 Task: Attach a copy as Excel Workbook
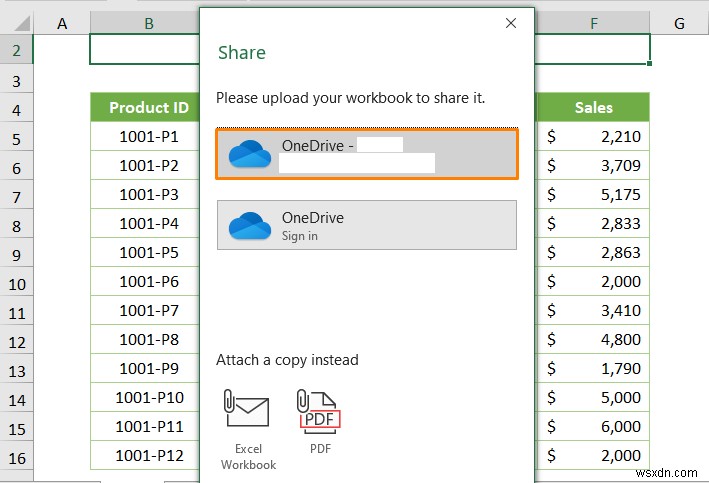(x=248, y=418)
